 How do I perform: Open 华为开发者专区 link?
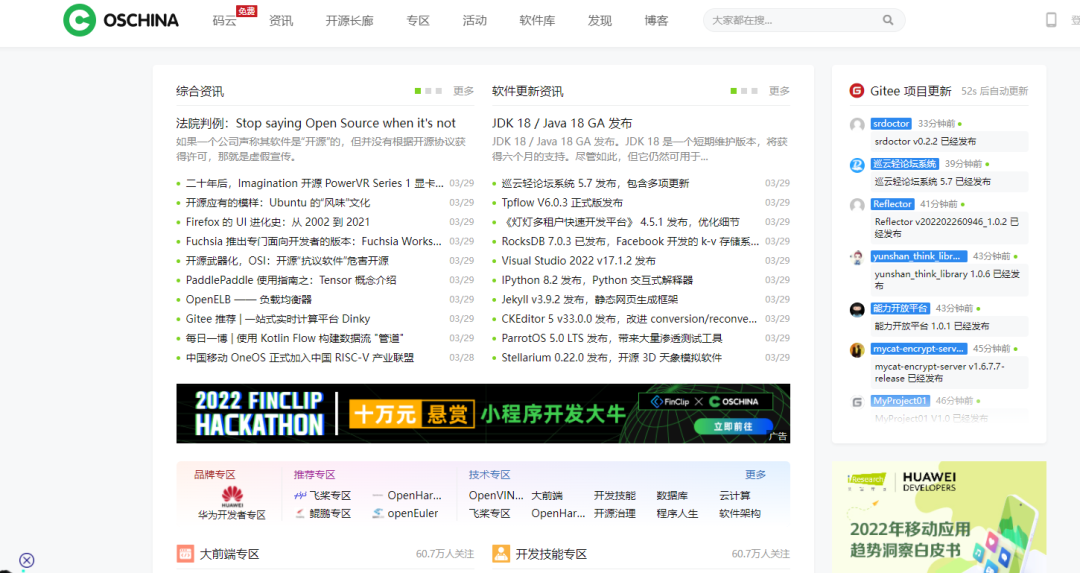tap(232, 515)
